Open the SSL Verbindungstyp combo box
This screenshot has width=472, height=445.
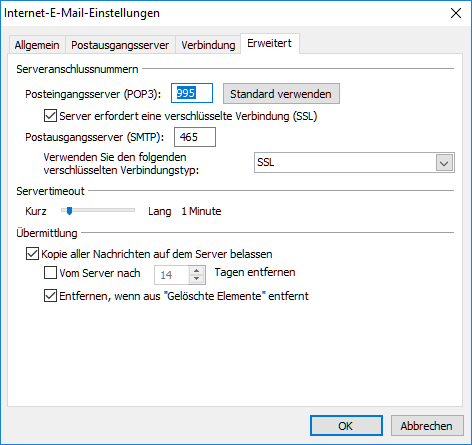pyautogui.click(x=354, y=163)
